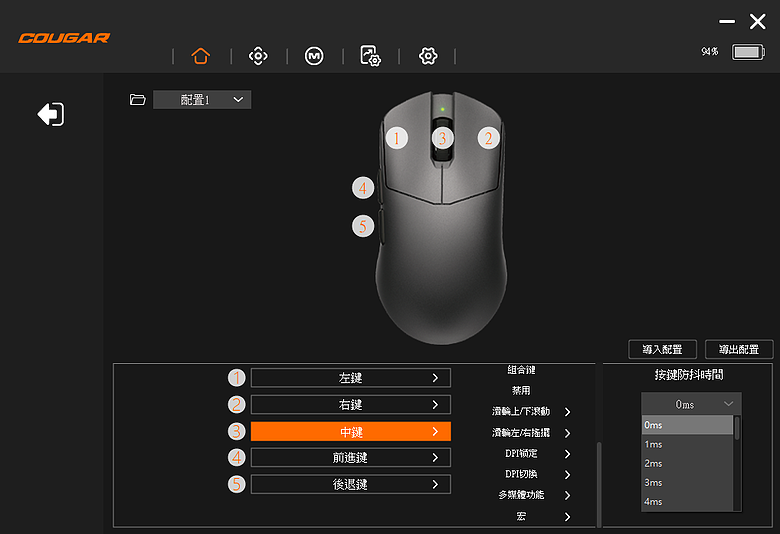780x534 pixels.
Task: Open the gear settings icon
Action: [x=428, y=56]
